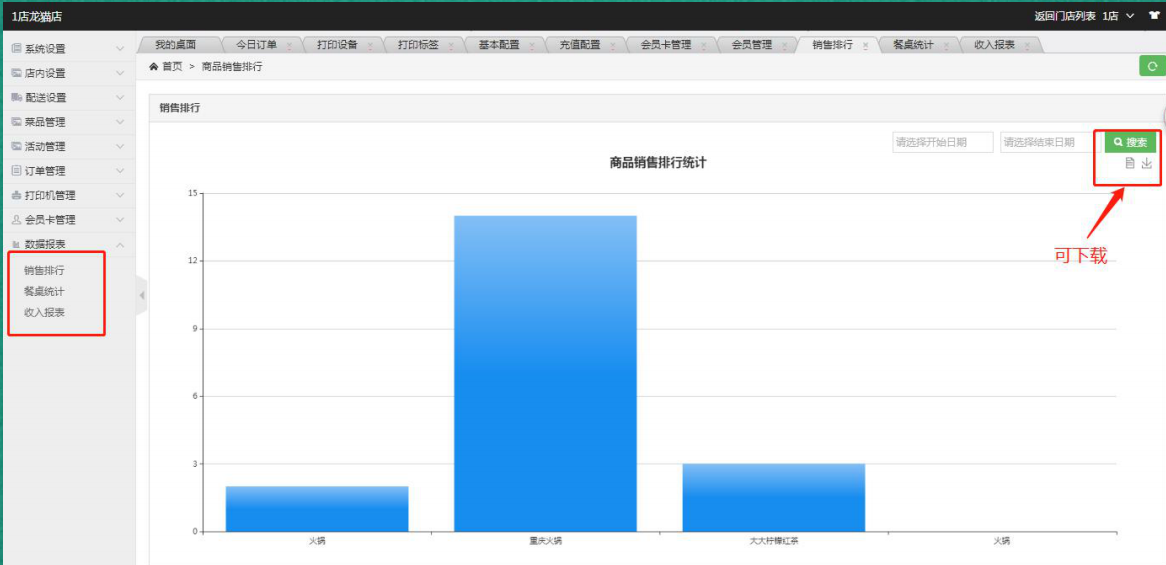Switch to the 会员卡管理 tab

pos(665,45)
